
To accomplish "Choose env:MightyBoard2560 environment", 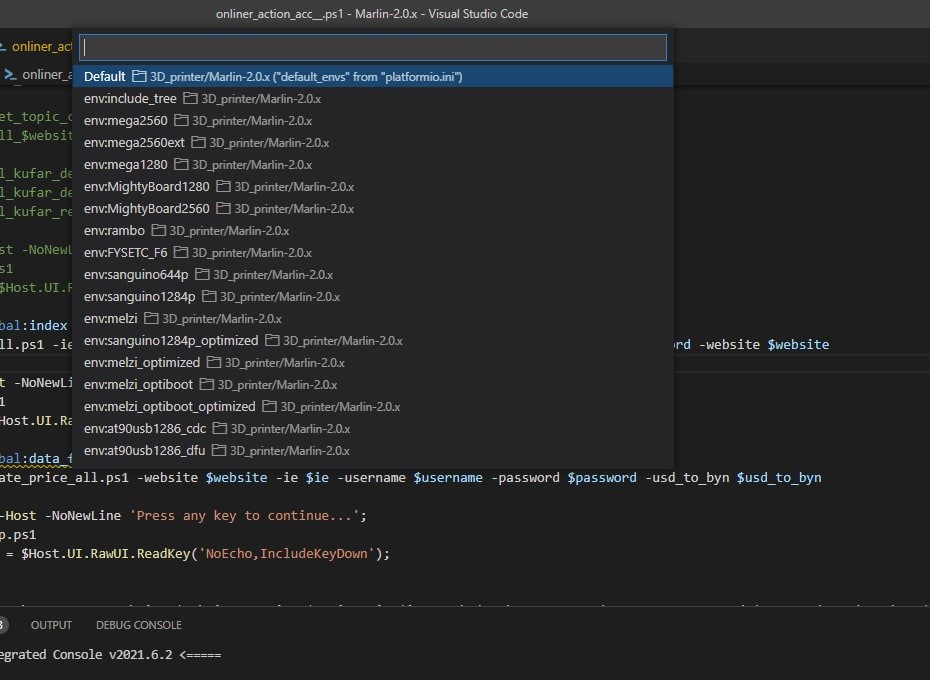I will click(373, 208).
